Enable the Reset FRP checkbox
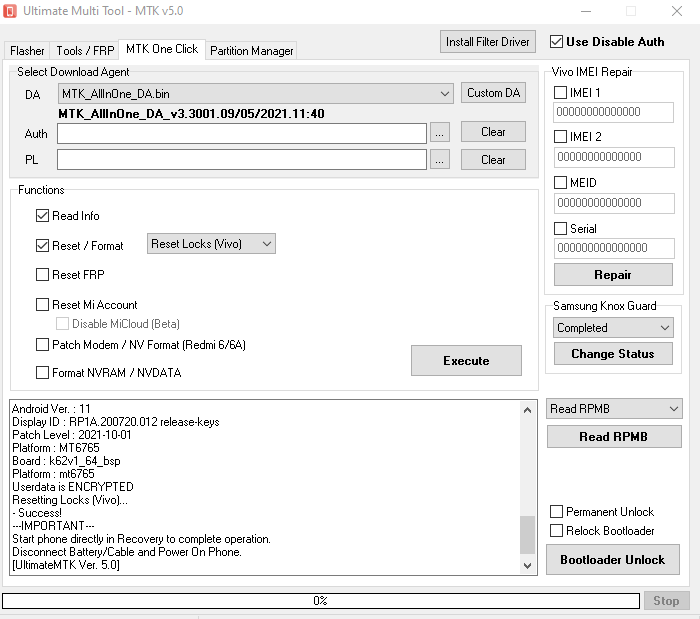This screenshot has height=619, width=700. click(x=42, y=274)
